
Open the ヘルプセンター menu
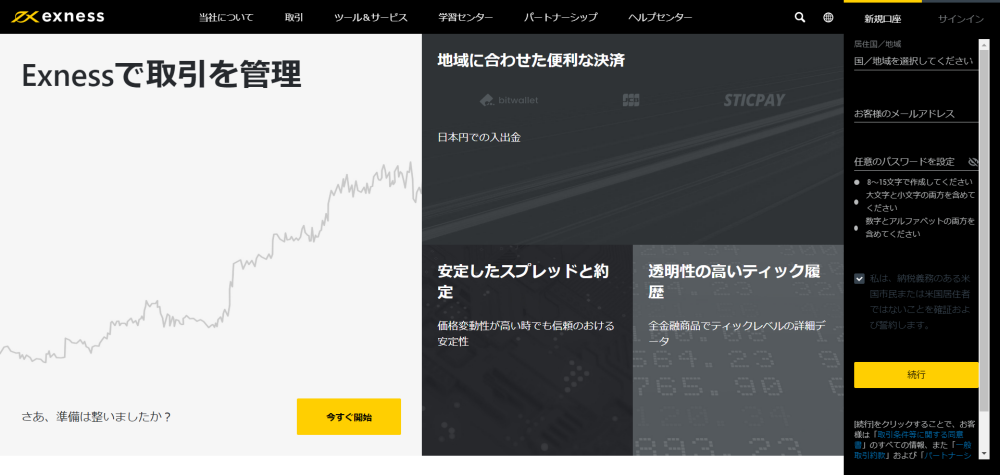tap(660, 18)
